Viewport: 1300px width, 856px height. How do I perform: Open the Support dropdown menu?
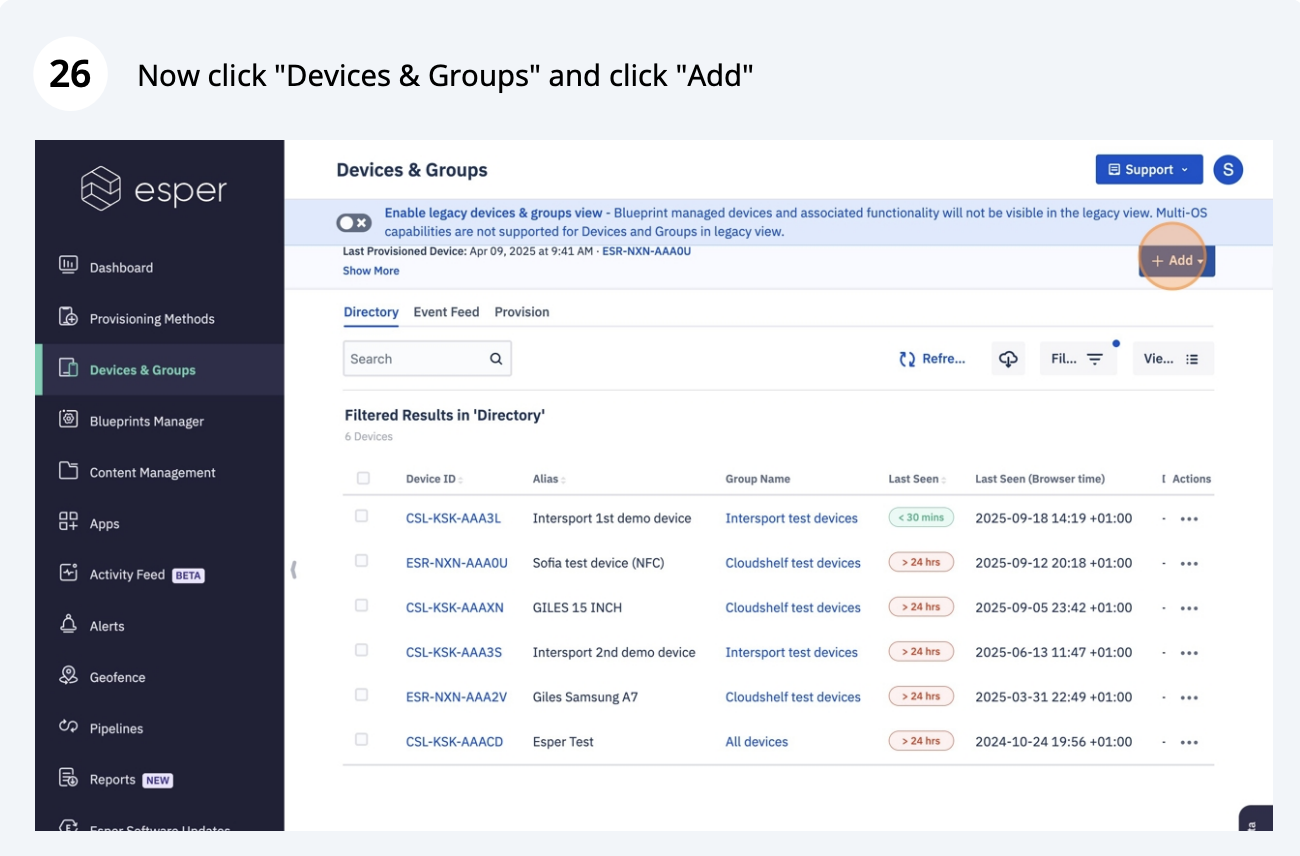1148,170
